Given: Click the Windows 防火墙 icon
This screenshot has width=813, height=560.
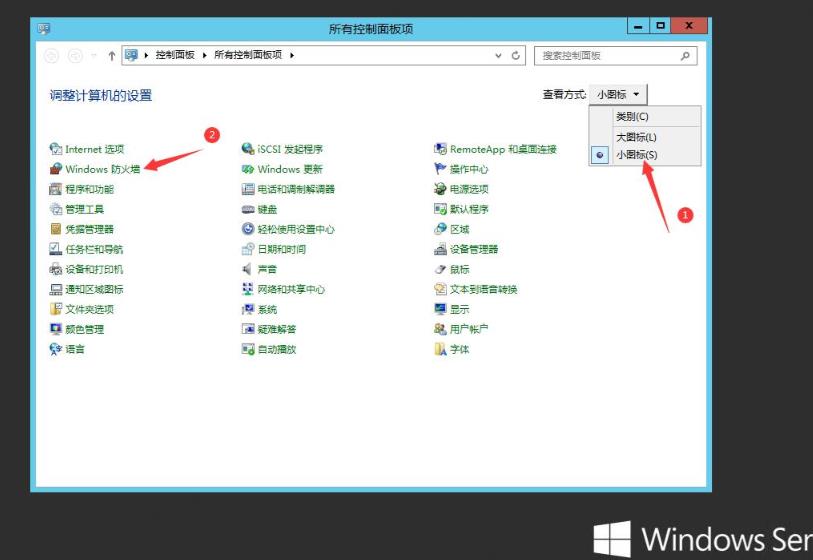Looking at the screenshot, I should 55,169.
